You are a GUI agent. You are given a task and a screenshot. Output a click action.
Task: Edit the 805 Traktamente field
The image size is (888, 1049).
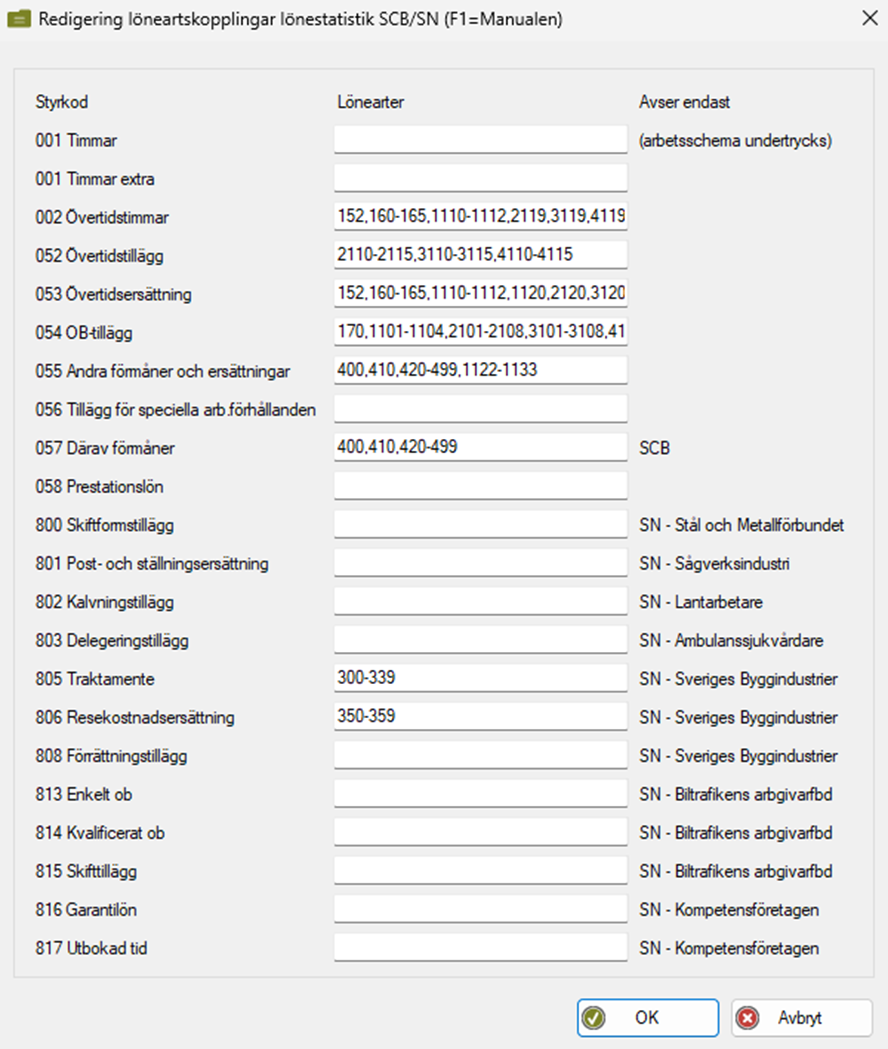480,678
